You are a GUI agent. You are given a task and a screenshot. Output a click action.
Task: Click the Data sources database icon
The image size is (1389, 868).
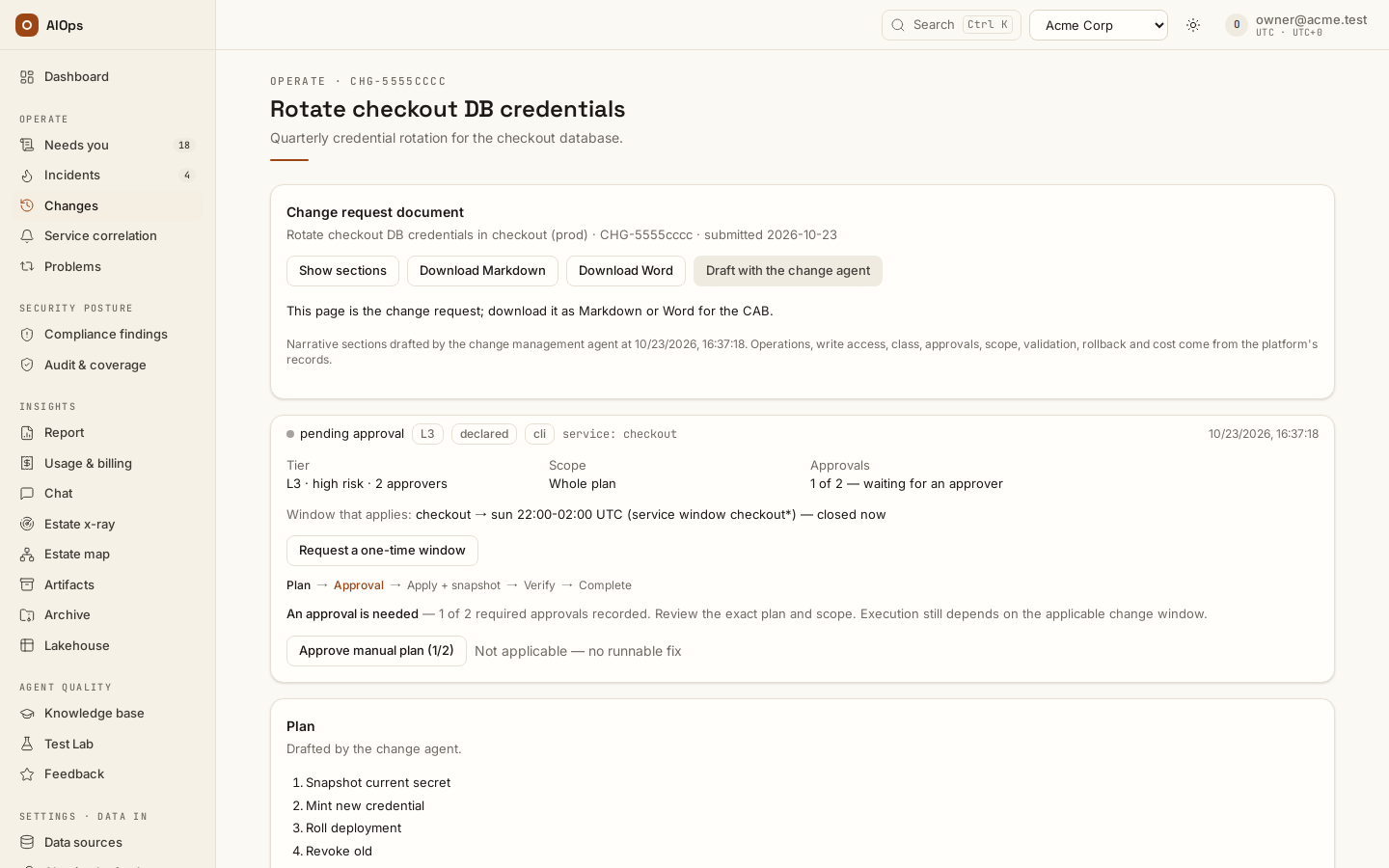tap(27, 843)
